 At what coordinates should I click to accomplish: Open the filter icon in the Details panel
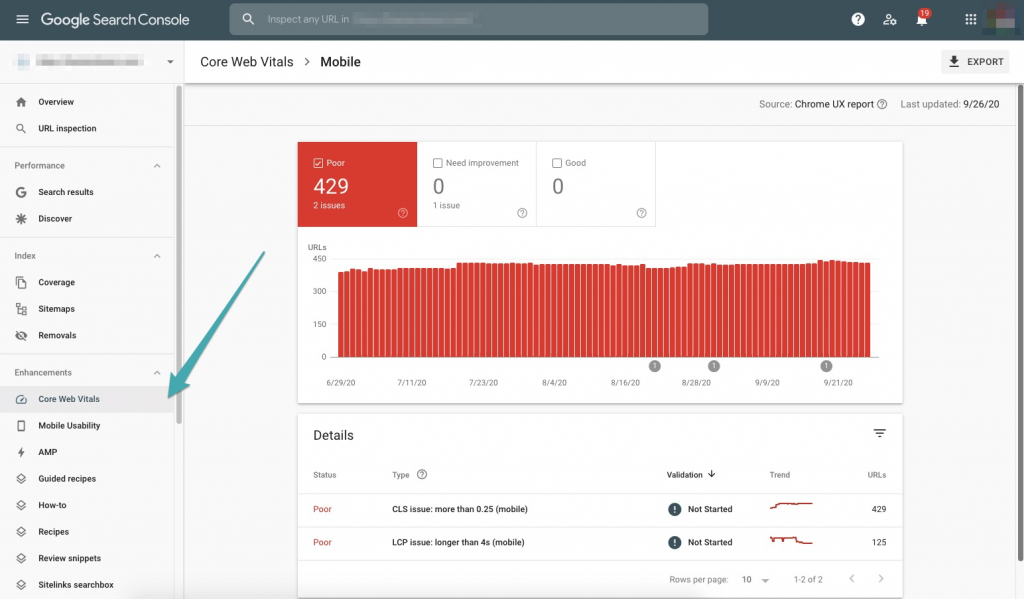pyautogui.click(x=880, y=433)
